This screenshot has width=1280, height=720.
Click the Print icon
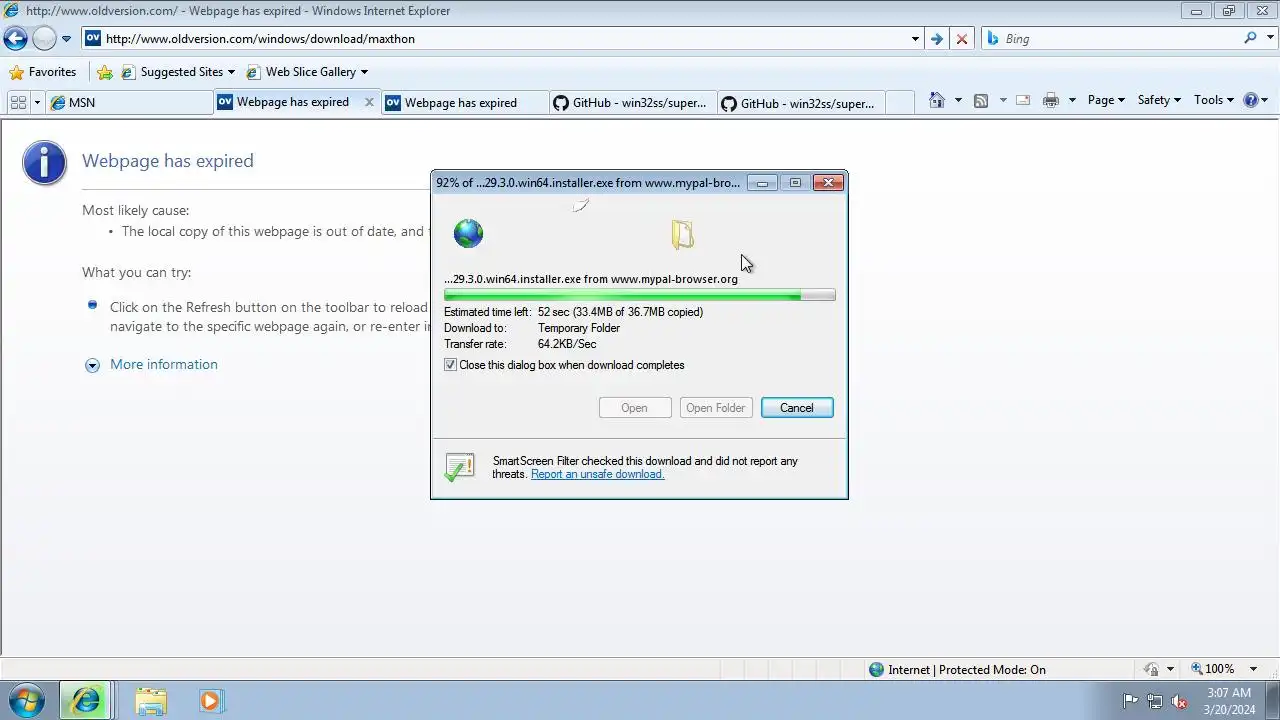[1050, 100]
